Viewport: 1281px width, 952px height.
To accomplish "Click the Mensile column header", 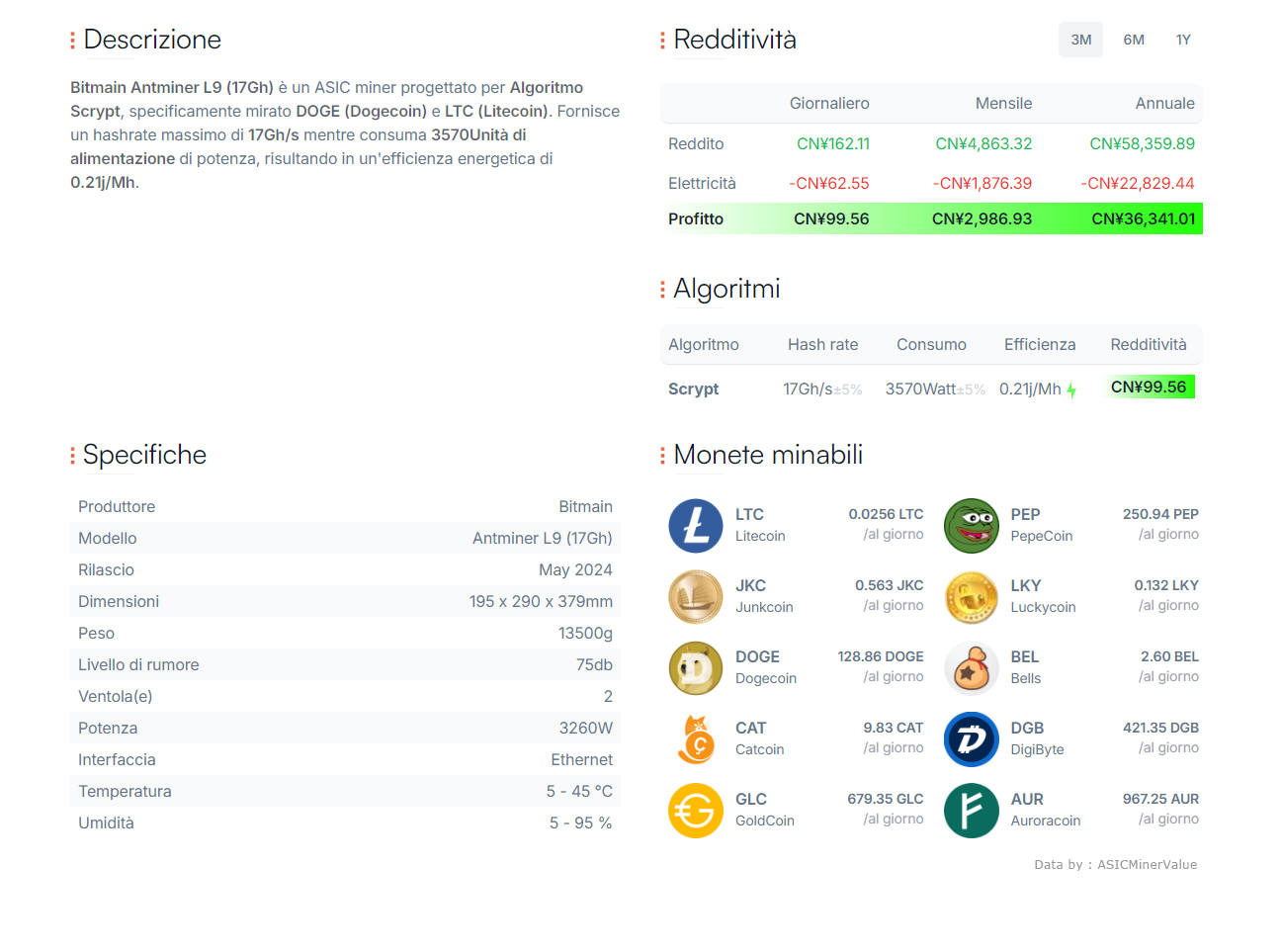I will click(1003, 104).
